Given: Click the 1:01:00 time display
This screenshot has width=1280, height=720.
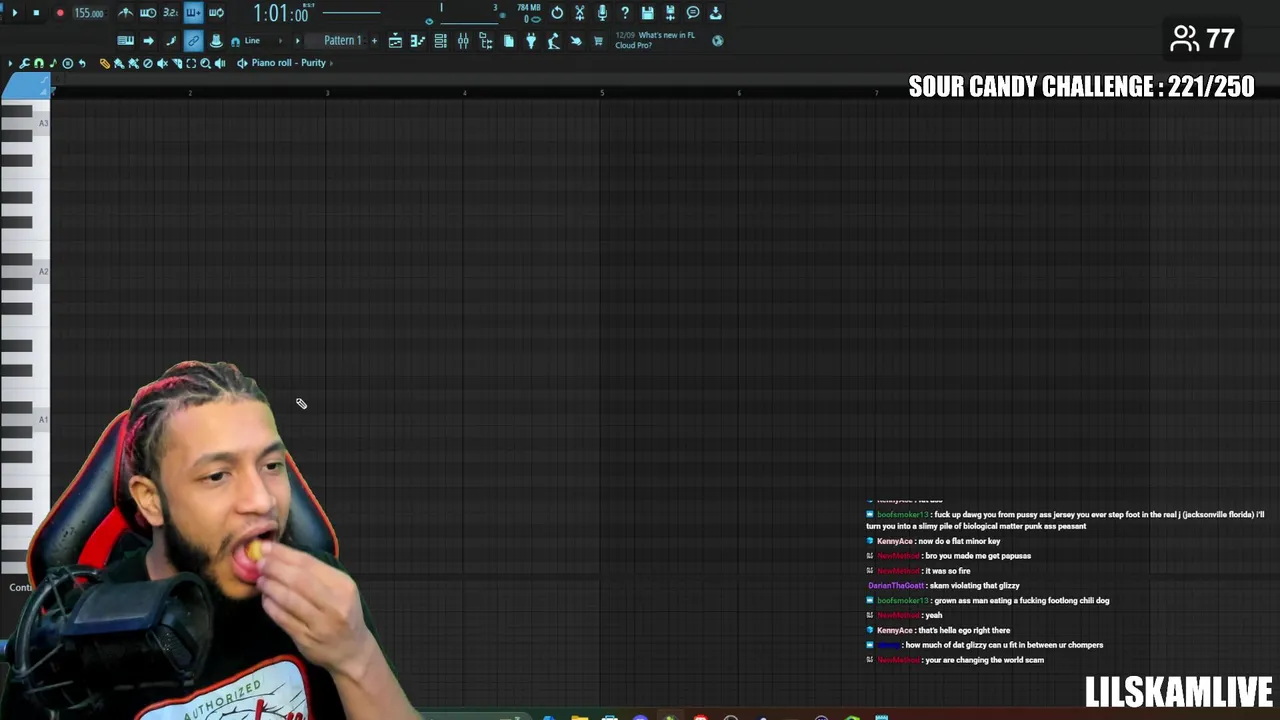Looking at the screenshot, I should 280,14.
